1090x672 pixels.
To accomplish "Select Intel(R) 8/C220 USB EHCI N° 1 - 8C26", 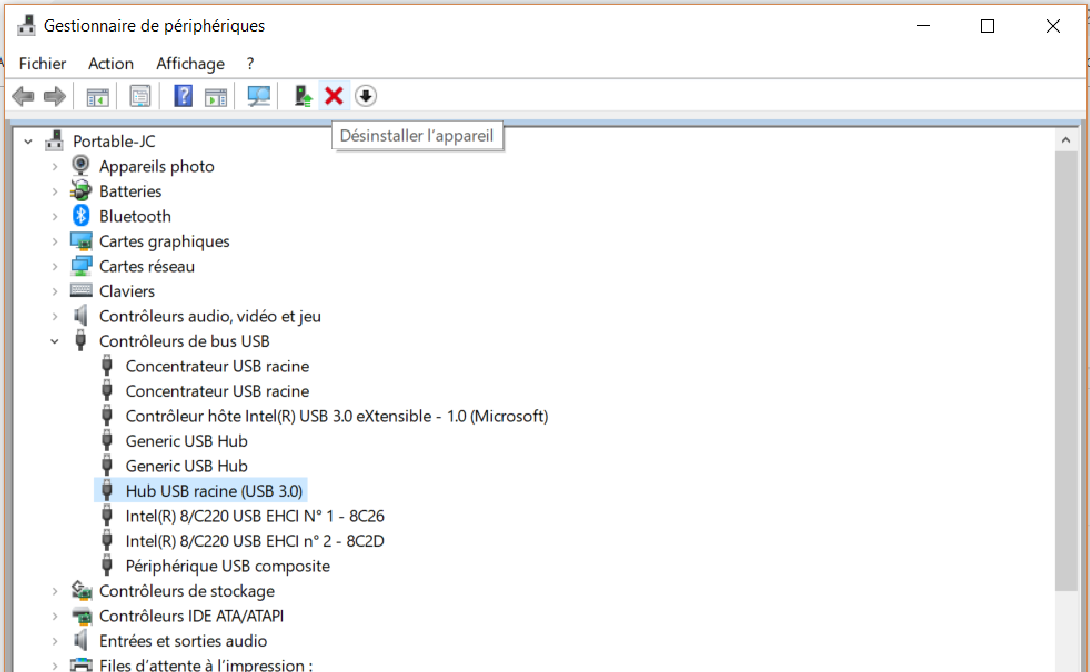I will (254, 516).
